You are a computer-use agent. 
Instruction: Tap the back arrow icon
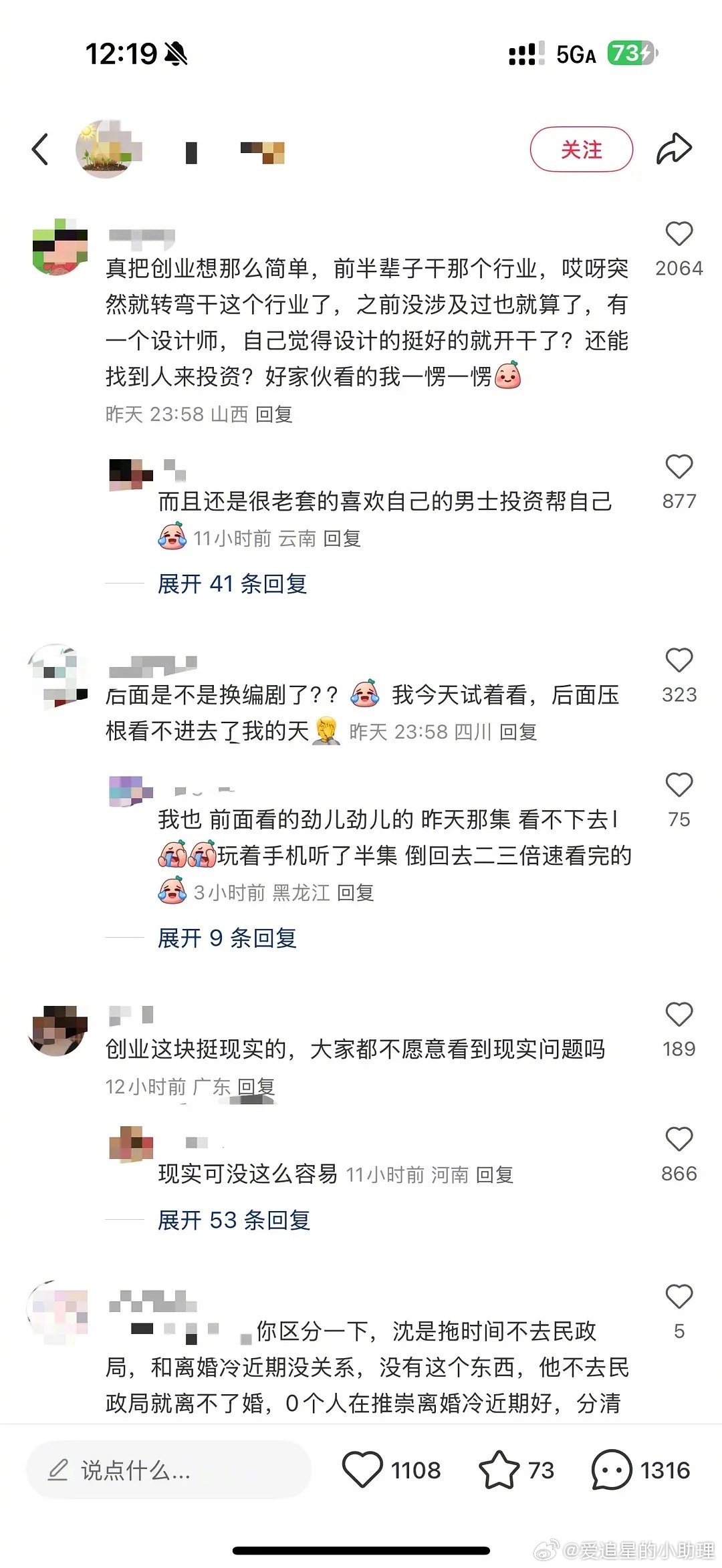click(x=40, y=149)
